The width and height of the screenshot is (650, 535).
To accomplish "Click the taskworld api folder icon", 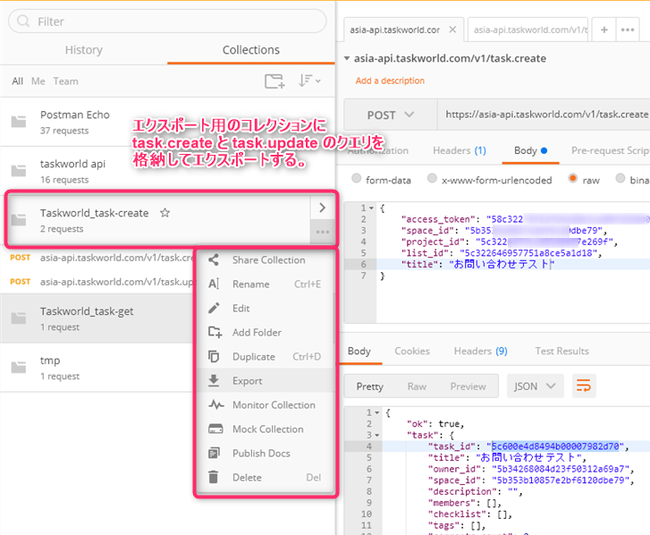I will click(x=19, y=170).
